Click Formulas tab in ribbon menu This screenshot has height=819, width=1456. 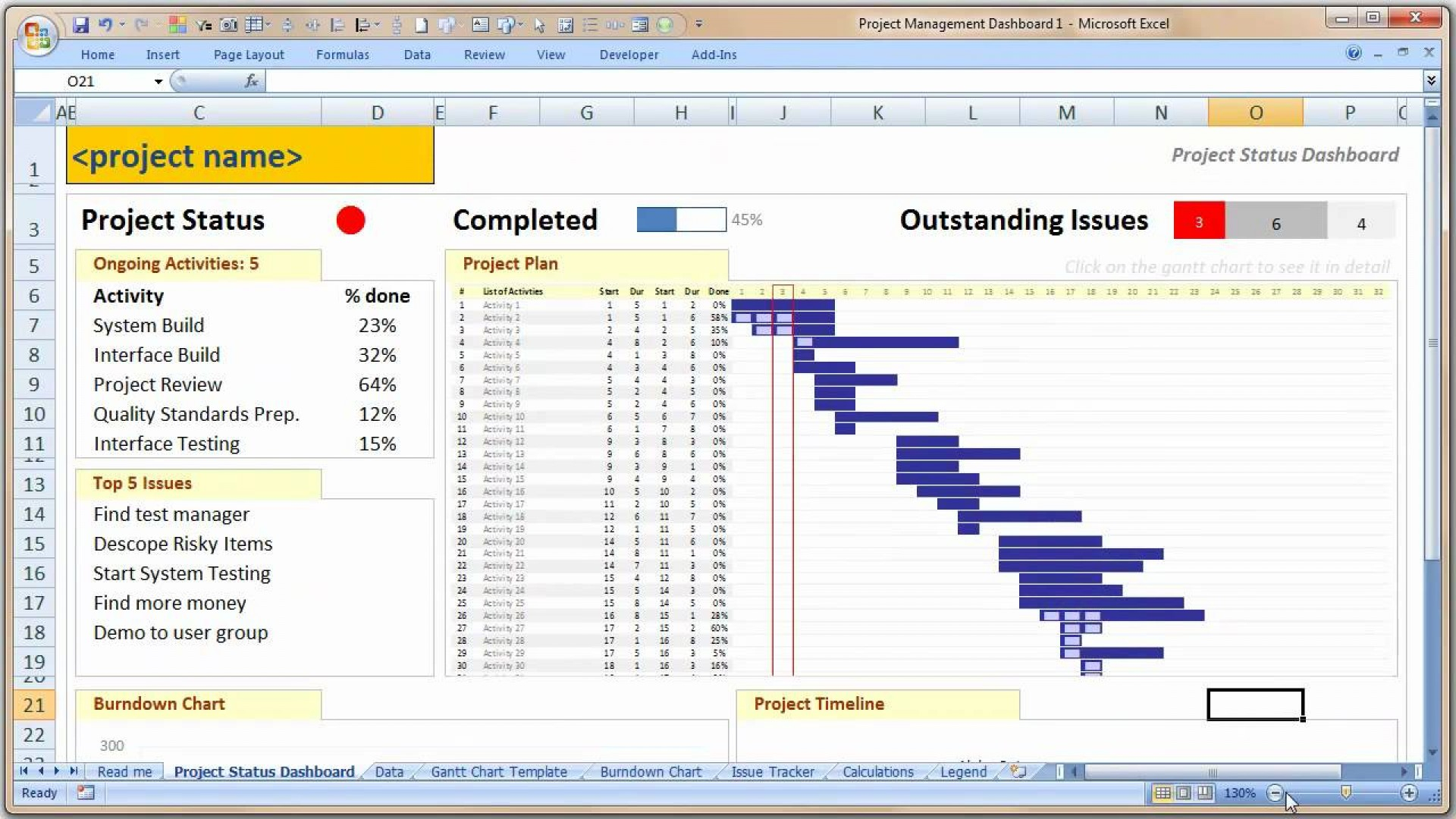(x=343, y=54)
